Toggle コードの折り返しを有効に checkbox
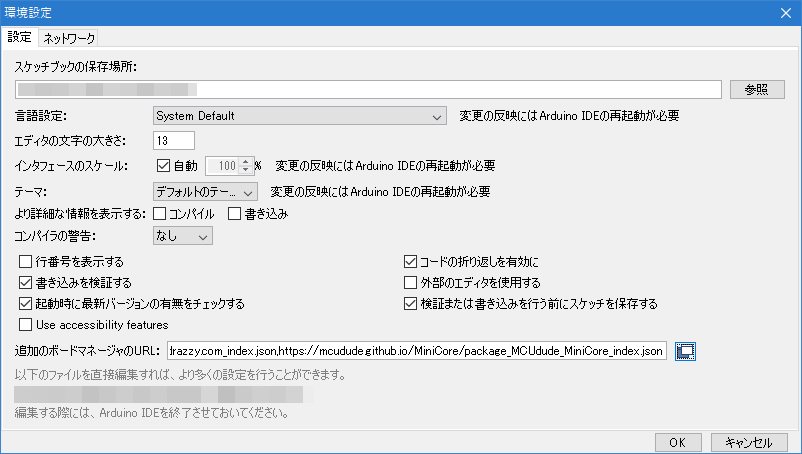The height and width of the screenshot is (454, 802). coord(410,262)
